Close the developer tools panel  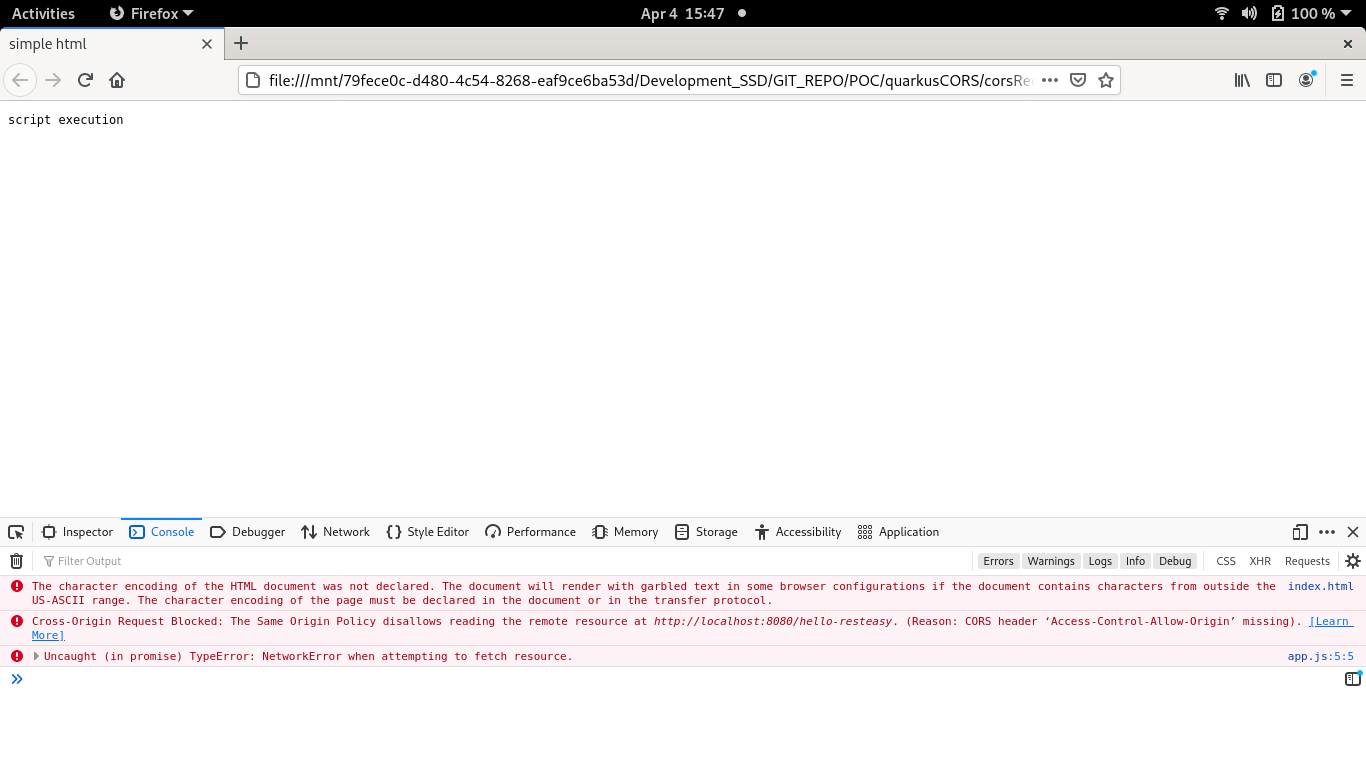(1353, 532)
